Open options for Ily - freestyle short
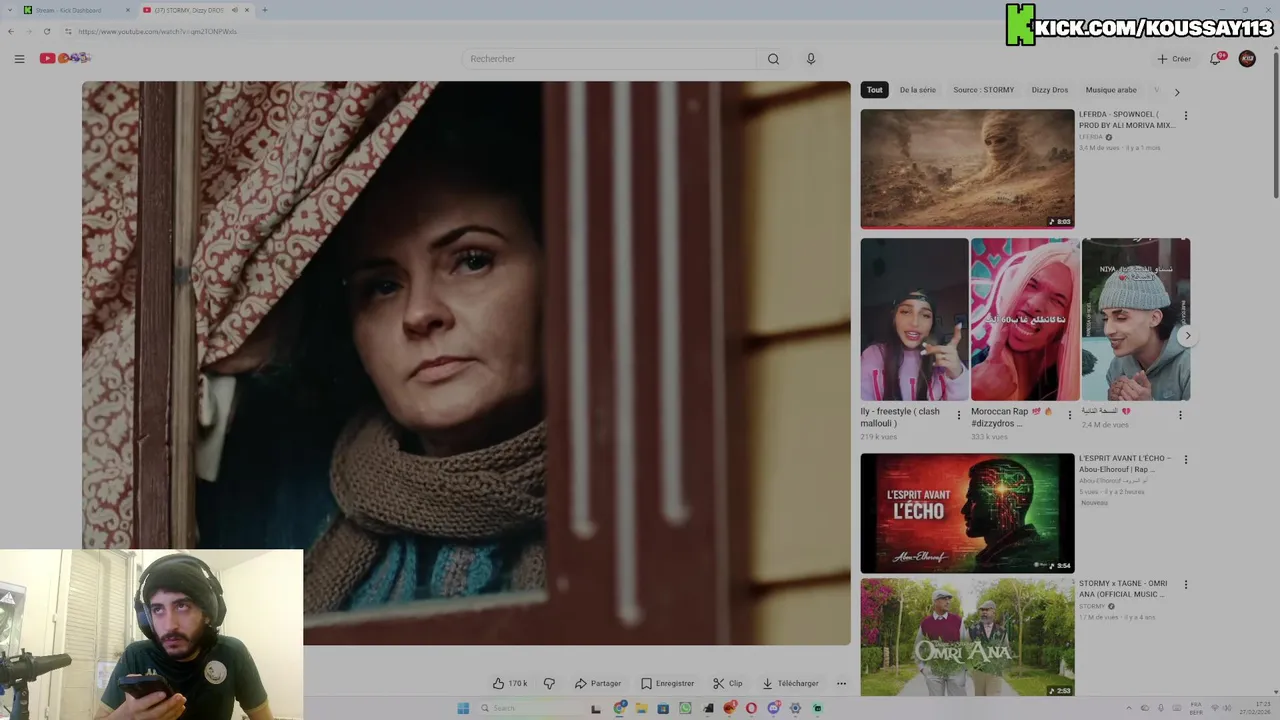 (x=959, y=415)
